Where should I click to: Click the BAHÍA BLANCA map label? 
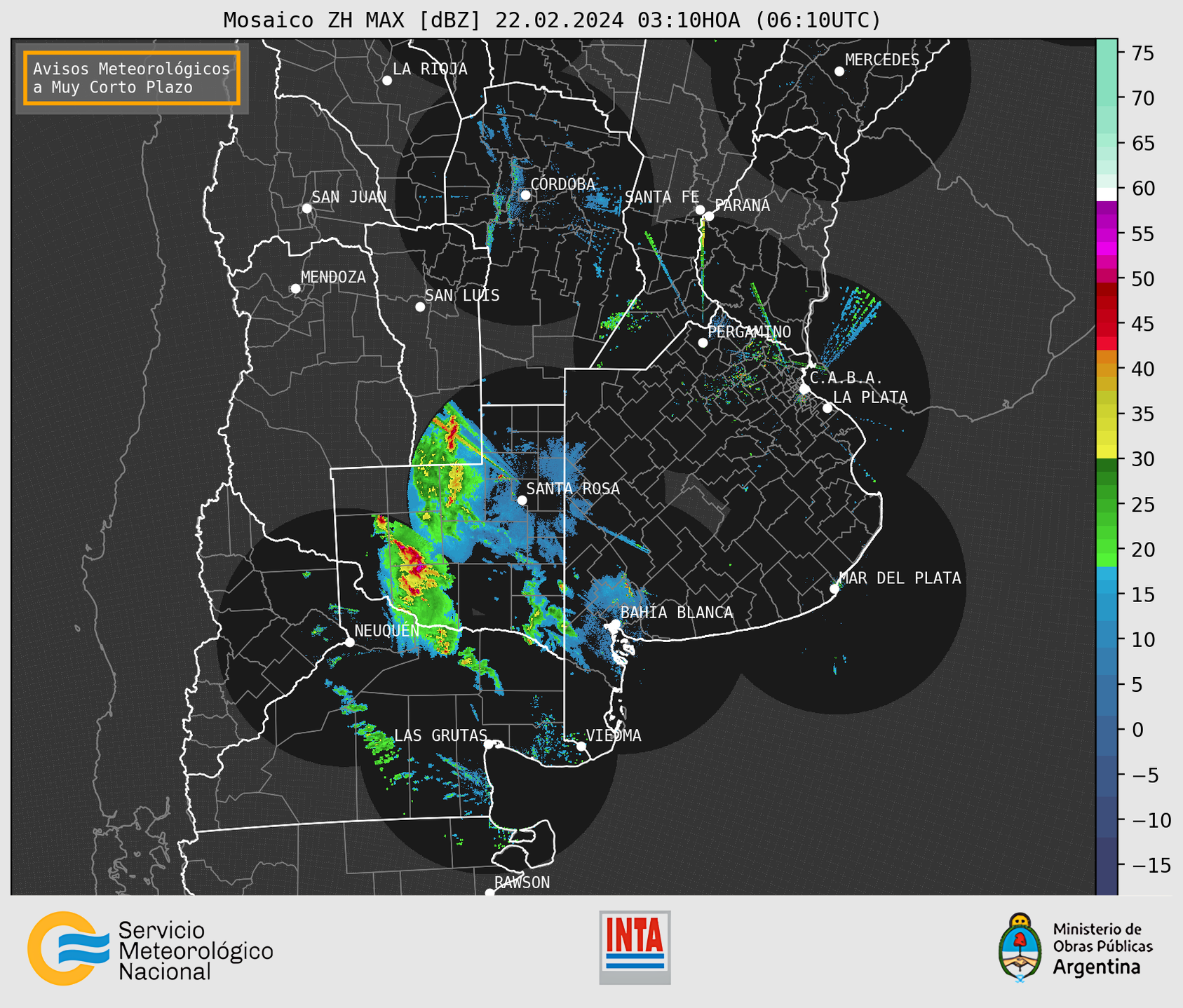(x=677, y=612)
